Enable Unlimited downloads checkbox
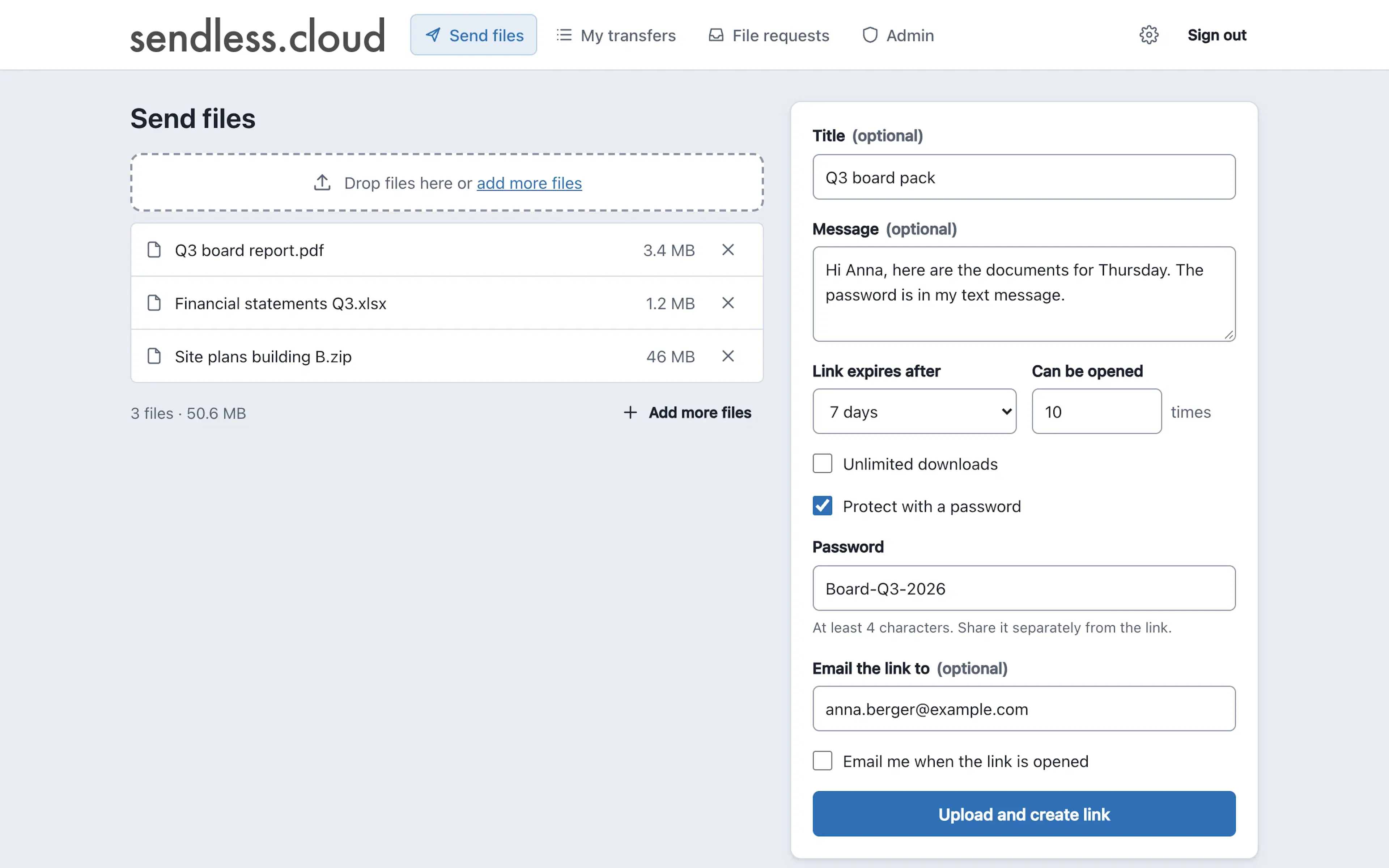This screenshot has width=1389, height=868. coord(822,463)
